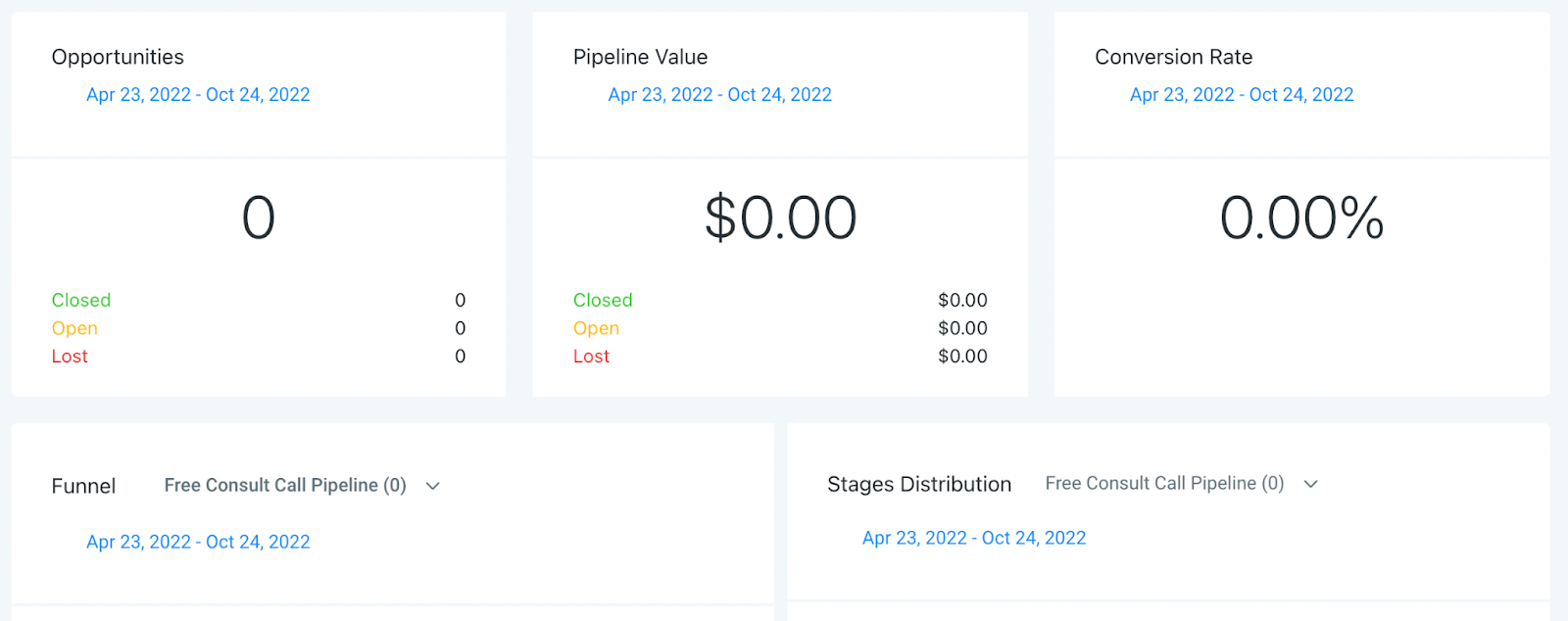
Task: Click the Conversion Rate date range
Action: point(1241,95)
